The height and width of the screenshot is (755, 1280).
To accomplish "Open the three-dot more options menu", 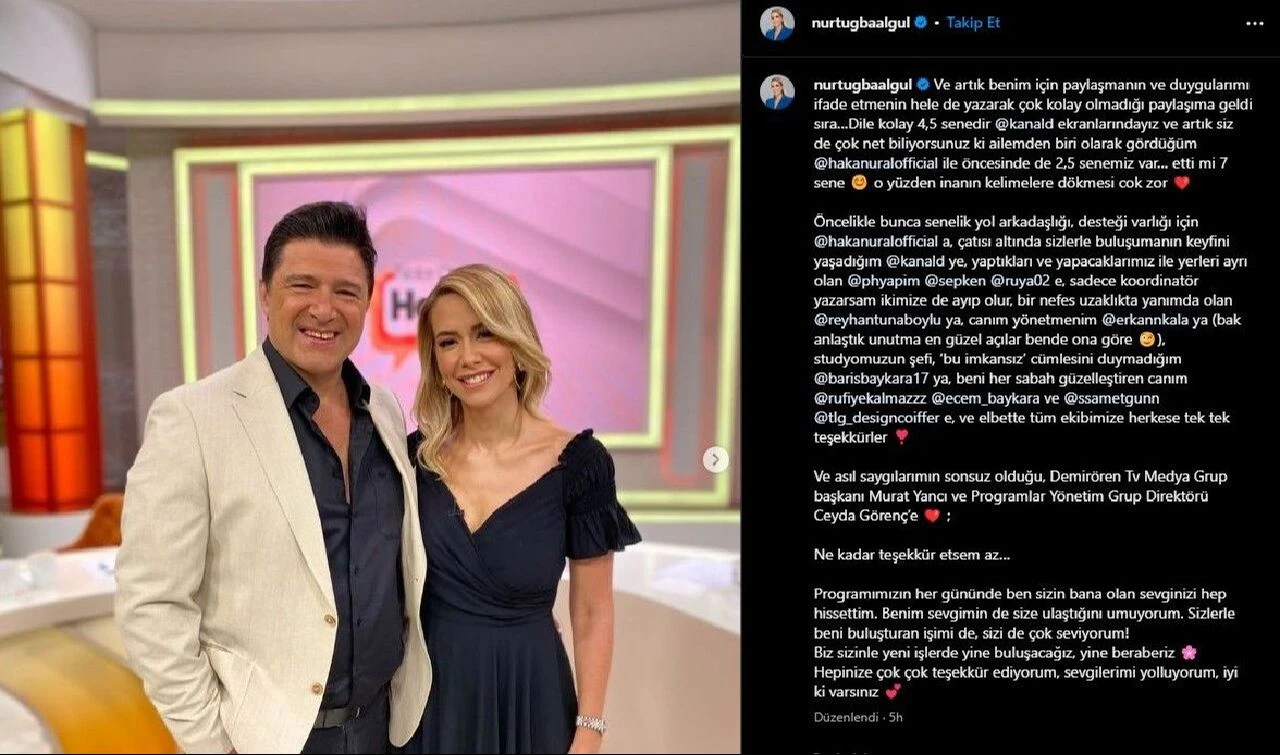I will pyautogui.click(x=1254, y=22).
